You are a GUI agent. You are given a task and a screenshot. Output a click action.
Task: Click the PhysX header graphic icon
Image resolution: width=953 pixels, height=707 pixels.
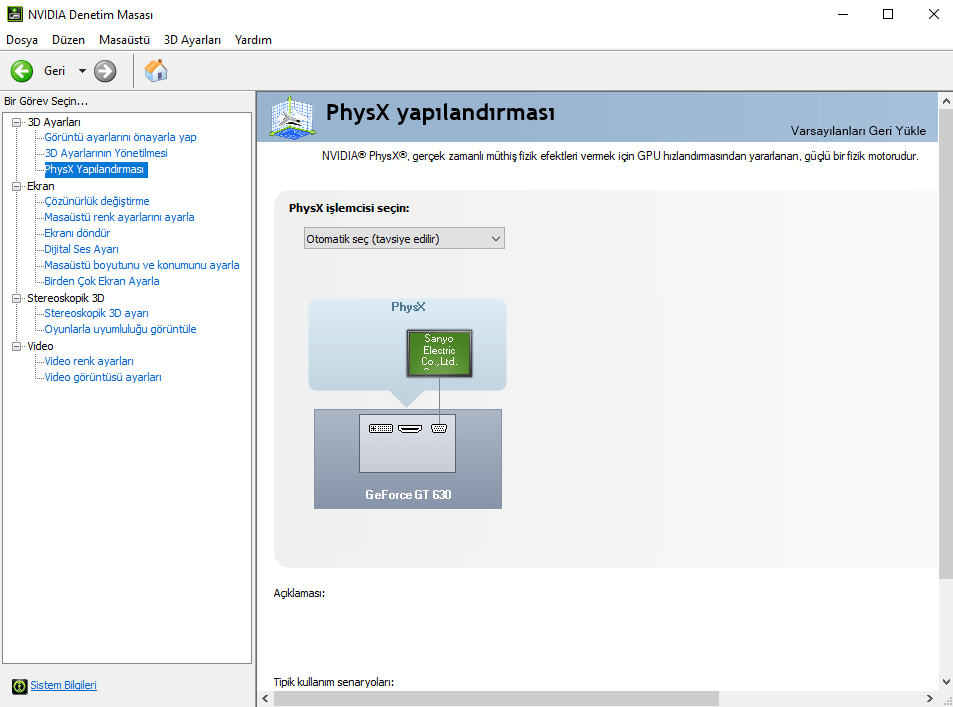(x=292, y=117)
